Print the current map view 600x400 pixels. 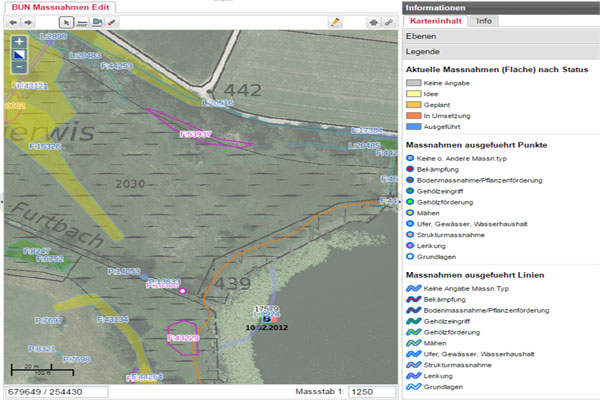coord(373,21)
